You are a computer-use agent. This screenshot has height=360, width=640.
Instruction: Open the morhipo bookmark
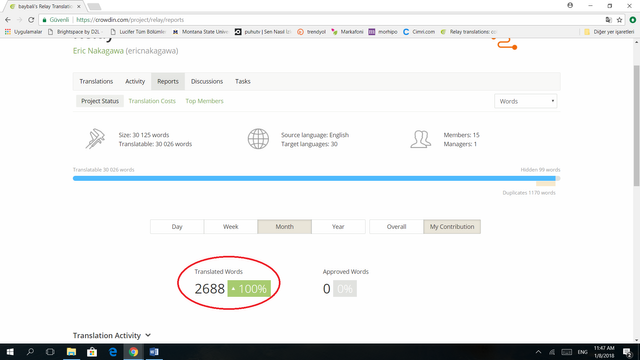(x=383, y=31)
